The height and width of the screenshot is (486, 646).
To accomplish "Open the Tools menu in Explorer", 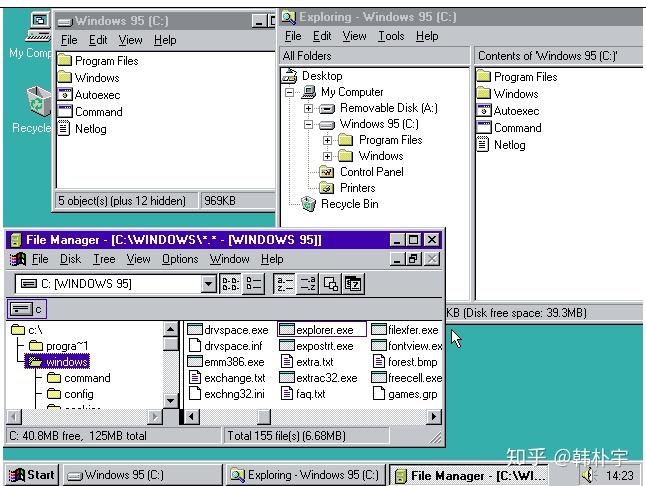I will pos(391,36).
